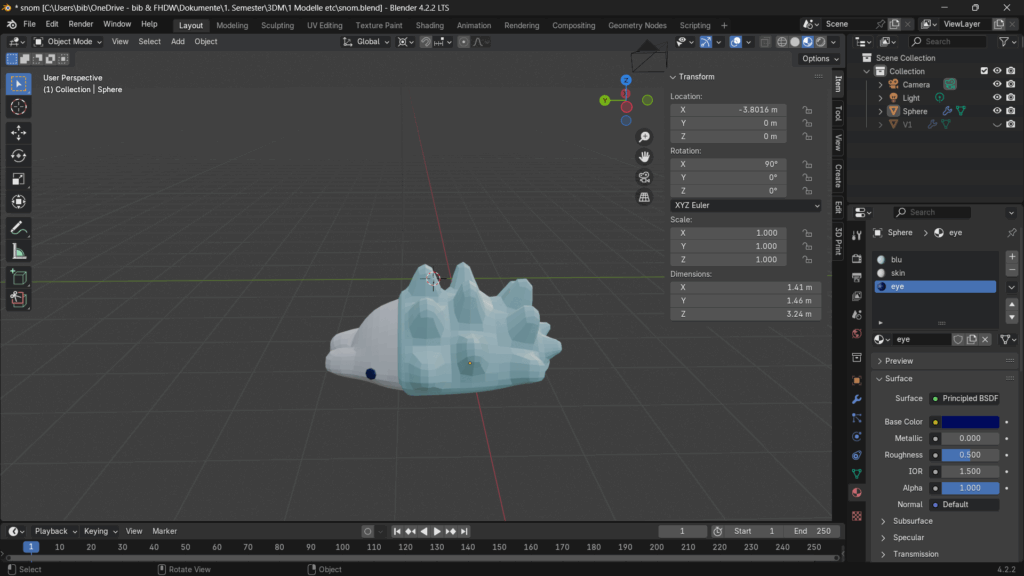Toggle camera view in the viewport

645,177
